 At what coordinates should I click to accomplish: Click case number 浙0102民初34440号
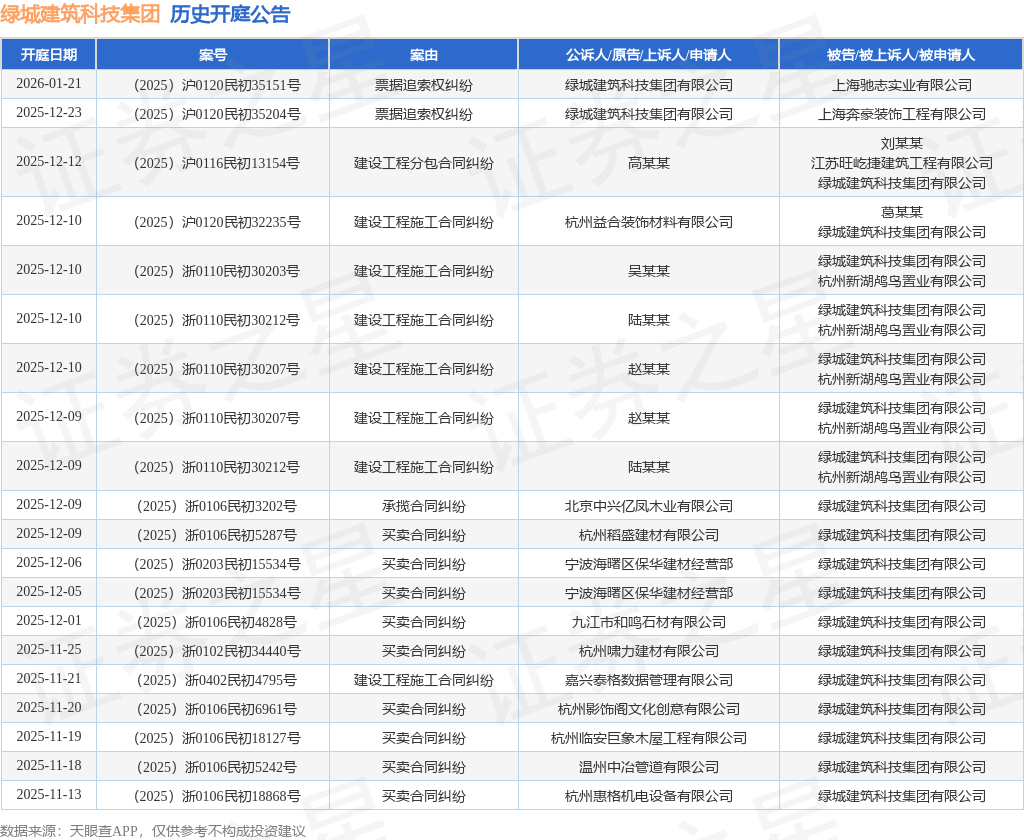point(217,651)
